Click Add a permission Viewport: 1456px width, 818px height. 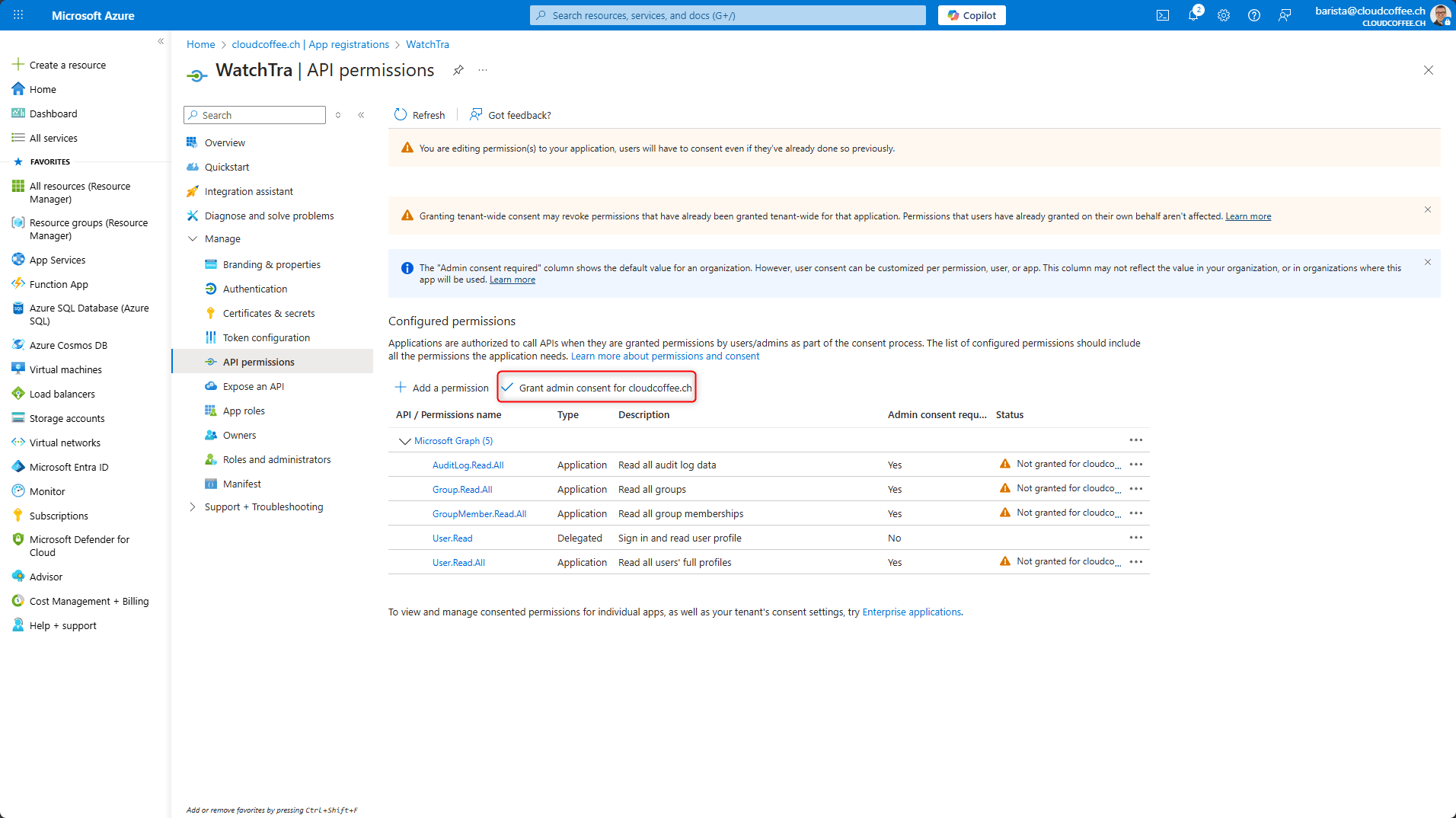click(x=442, y=388)
